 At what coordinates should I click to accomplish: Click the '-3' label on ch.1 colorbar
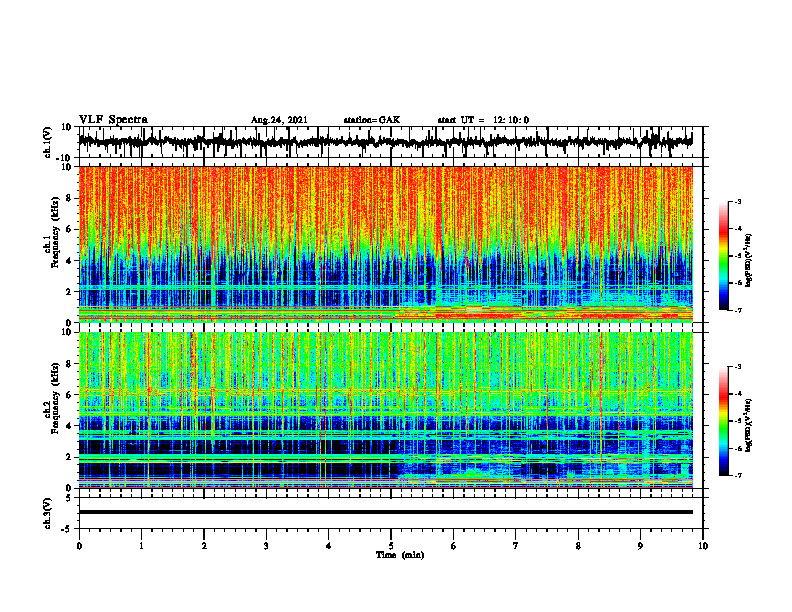coord(737,202)
